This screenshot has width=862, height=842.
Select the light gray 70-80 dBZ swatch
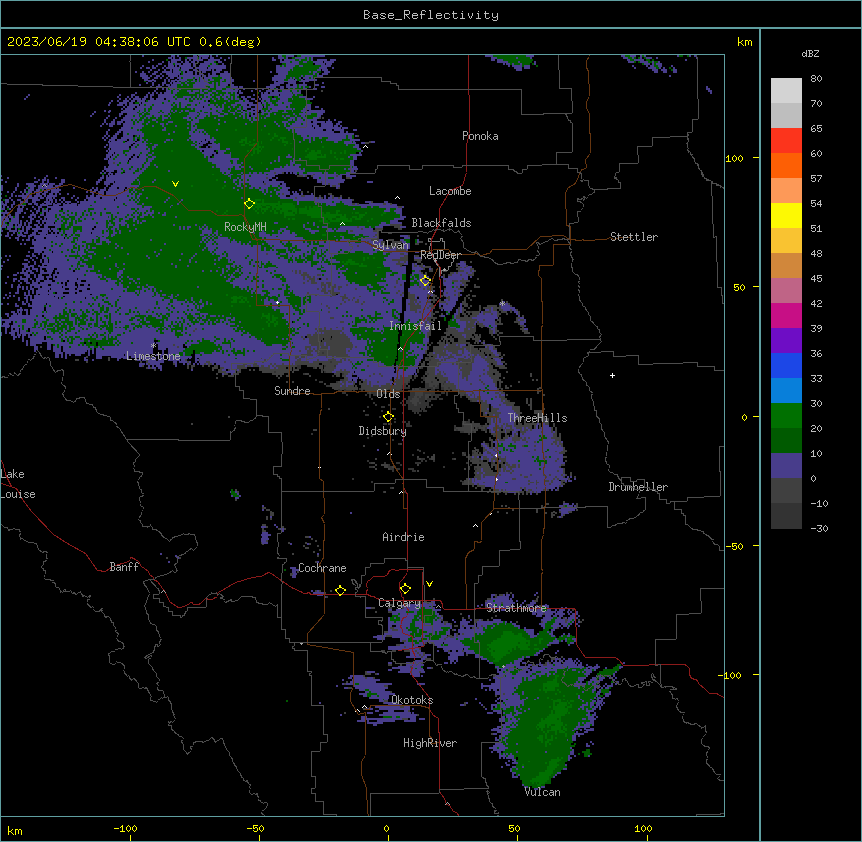point(786,91)
